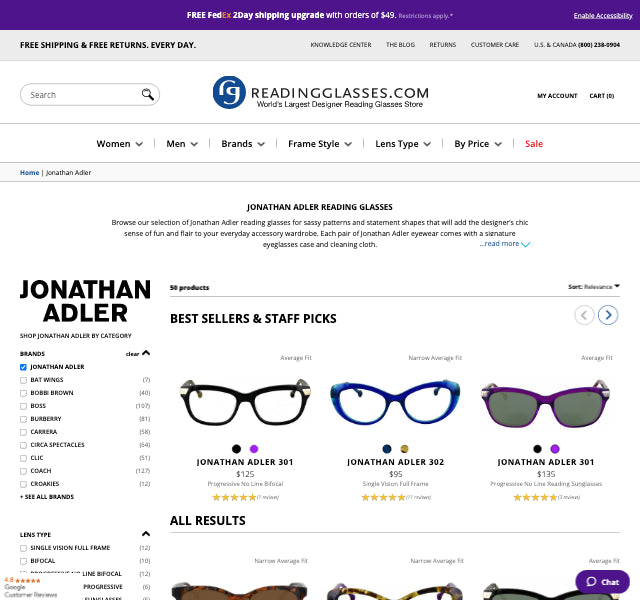Open the ReadingGlasses.com logo homepage
The image size is (640, 600).
click(321, 93)
